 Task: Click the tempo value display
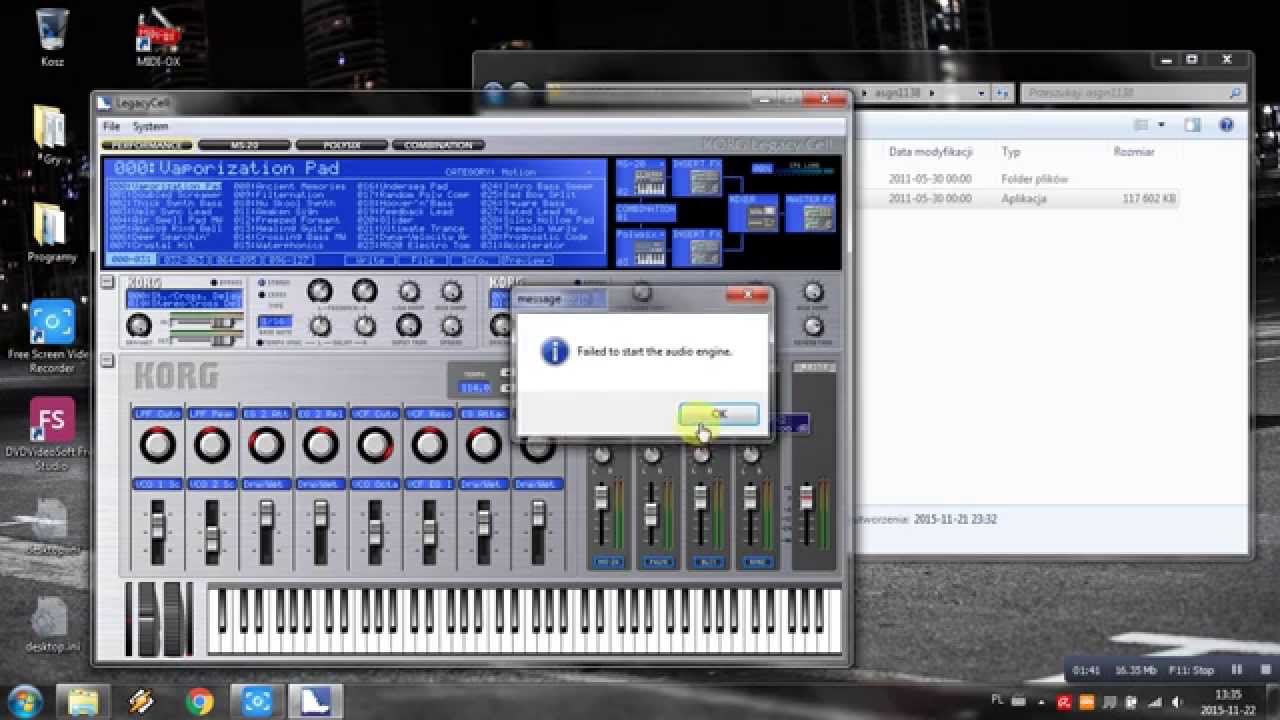[x=474, y=387]
